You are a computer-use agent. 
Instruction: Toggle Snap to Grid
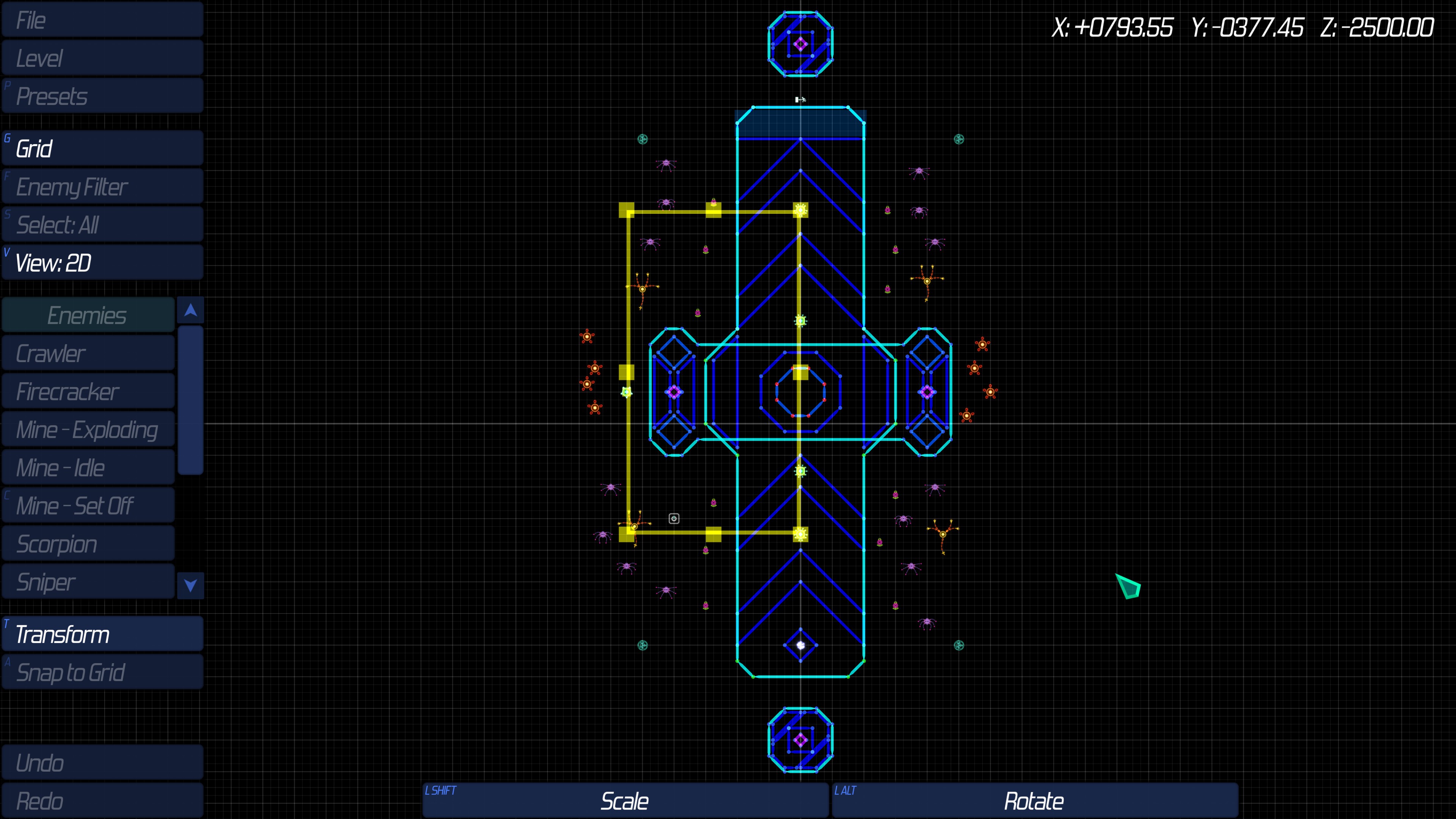click(102, 672)
